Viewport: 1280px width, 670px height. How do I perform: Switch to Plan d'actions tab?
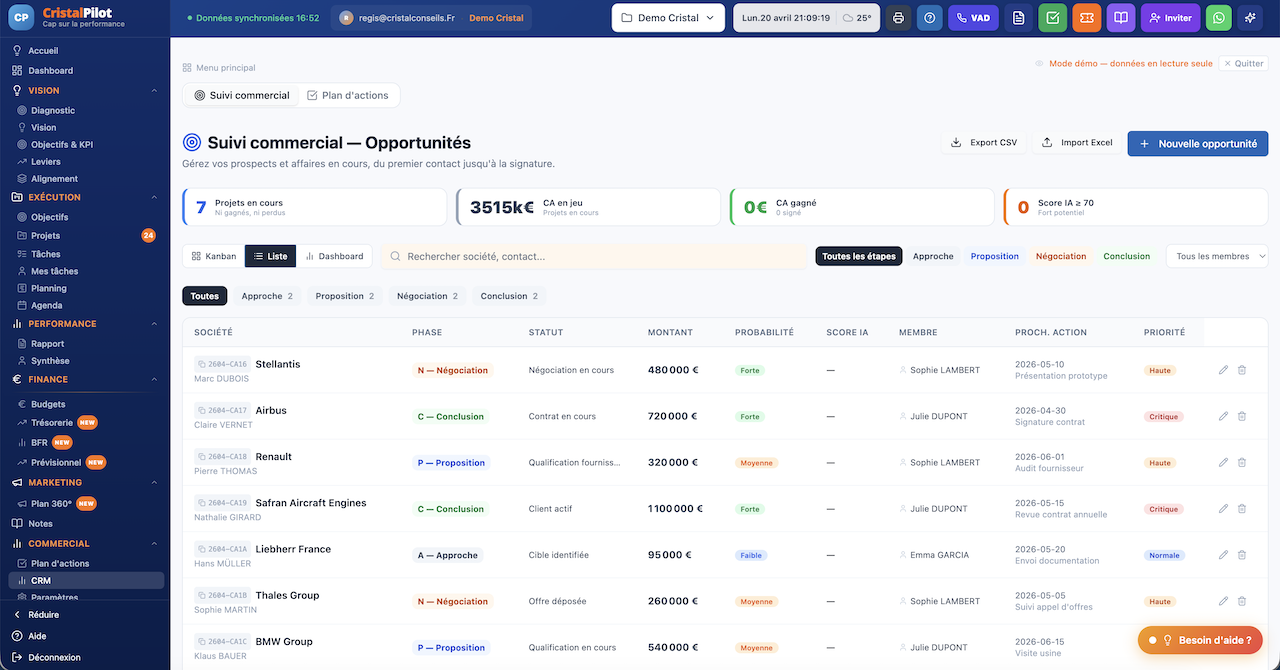pyautogui.click(x=347, y=95)
